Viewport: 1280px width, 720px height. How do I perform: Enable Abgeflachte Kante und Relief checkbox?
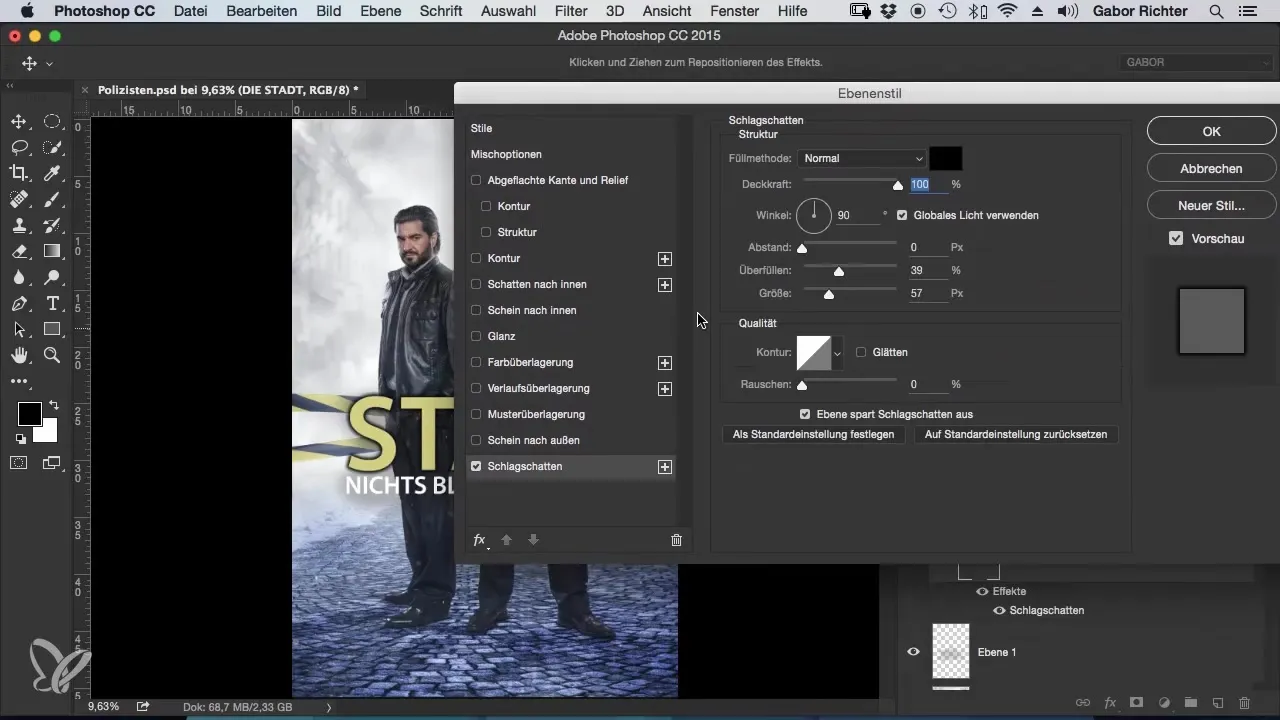tap(476, 181)
